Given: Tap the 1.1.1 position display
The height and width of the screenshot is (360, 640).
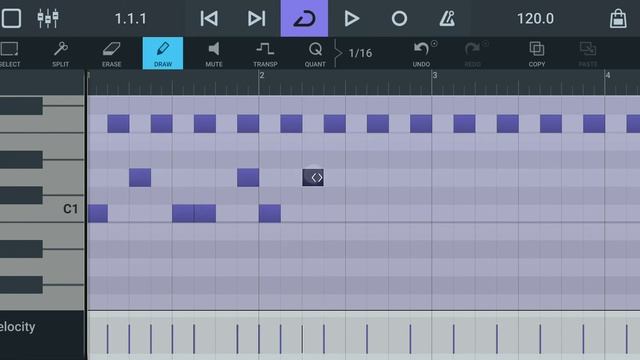Looking at the screenshot, I should [130, 19].
